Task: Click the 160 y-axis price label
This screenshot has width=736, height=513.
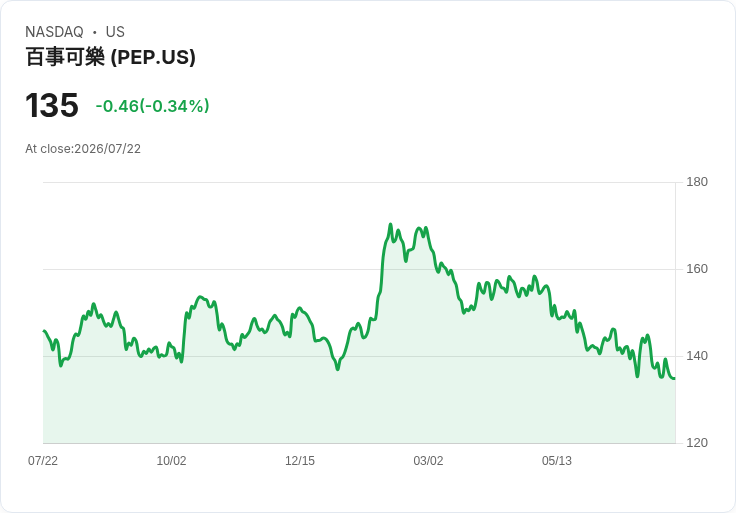Action: (x=697, y=269)
